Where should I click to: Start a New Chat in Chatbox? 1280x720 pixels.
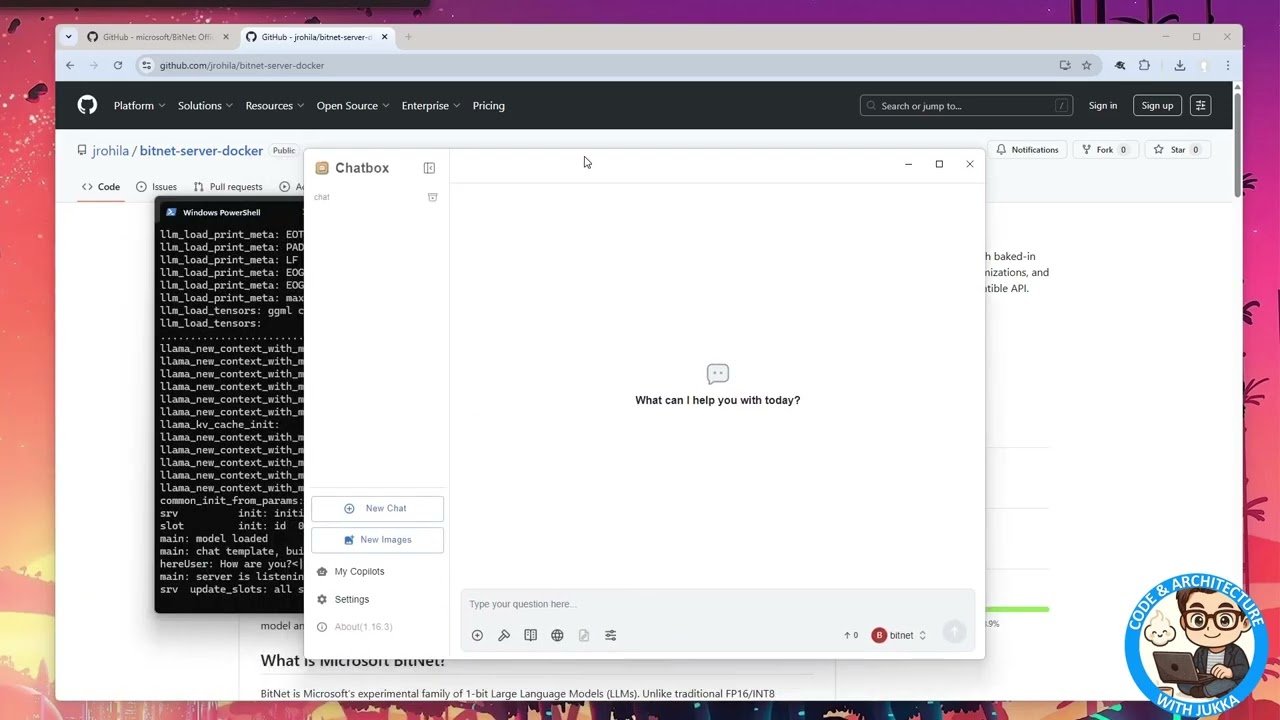coord(377,508)
